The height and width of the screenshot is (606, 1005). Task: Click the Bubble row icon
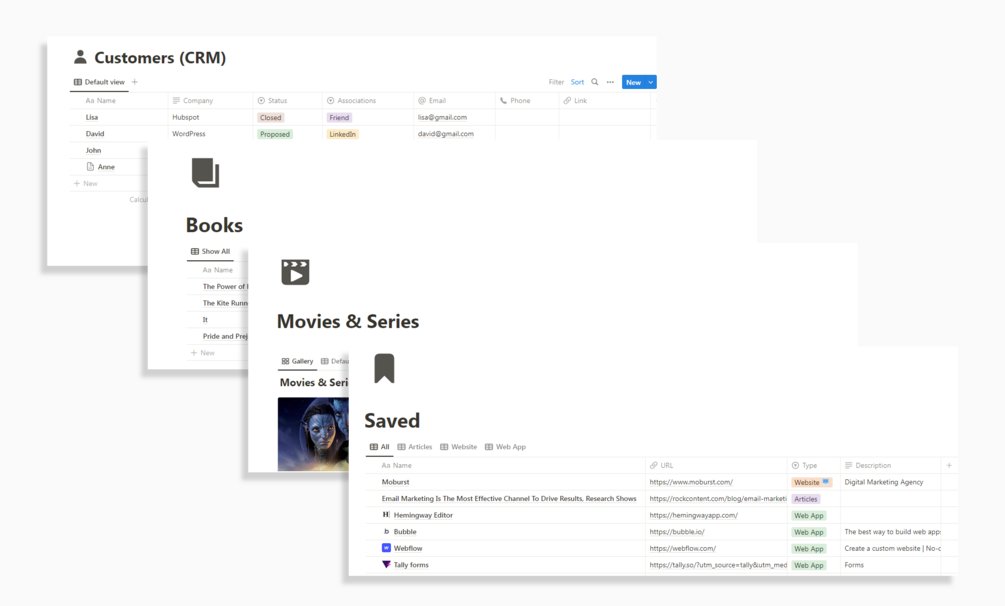(x=386, y=532)
